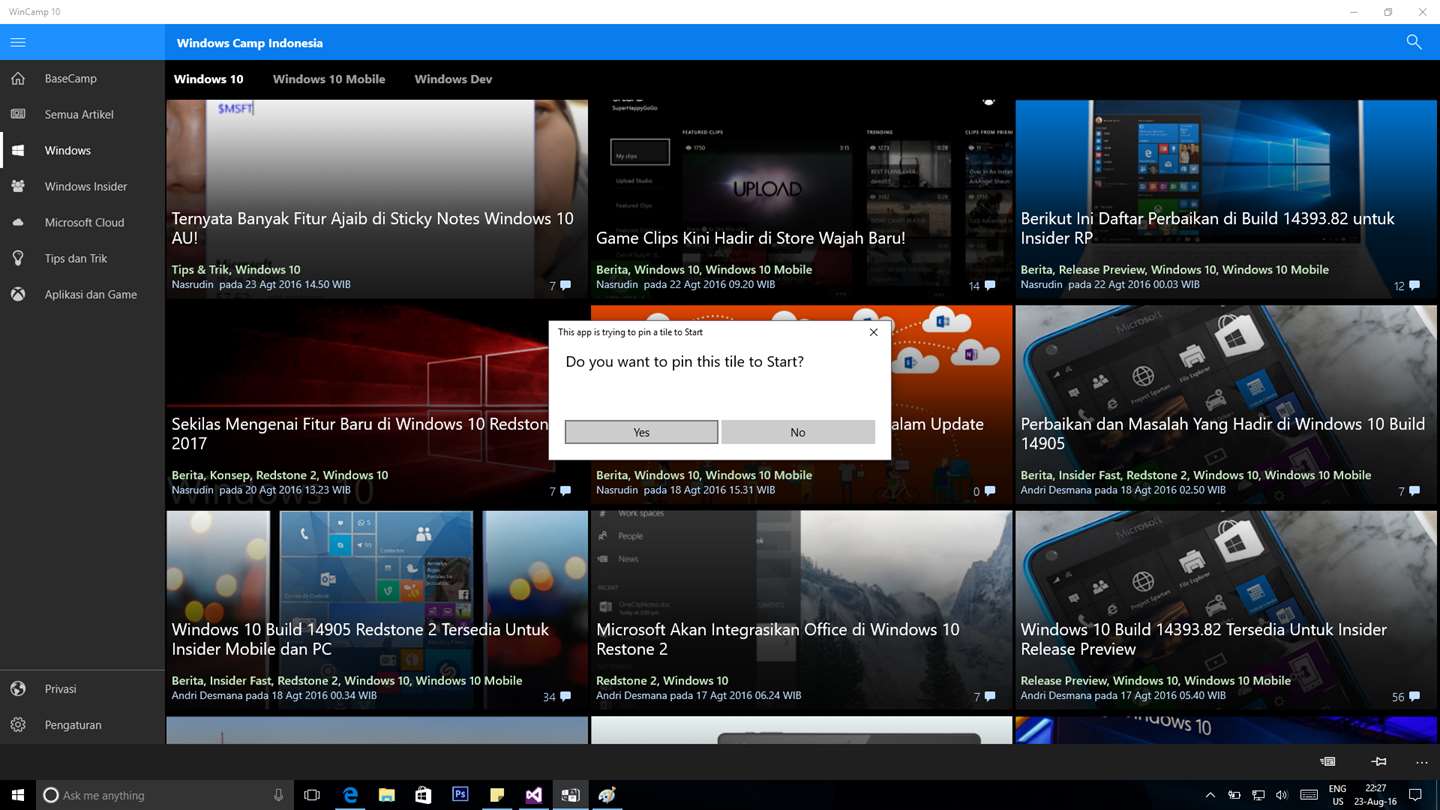This screenshot has height=810, width=1440.
Task: Expand the hidden system tray icons chevron
Action: click(1210, 795)
